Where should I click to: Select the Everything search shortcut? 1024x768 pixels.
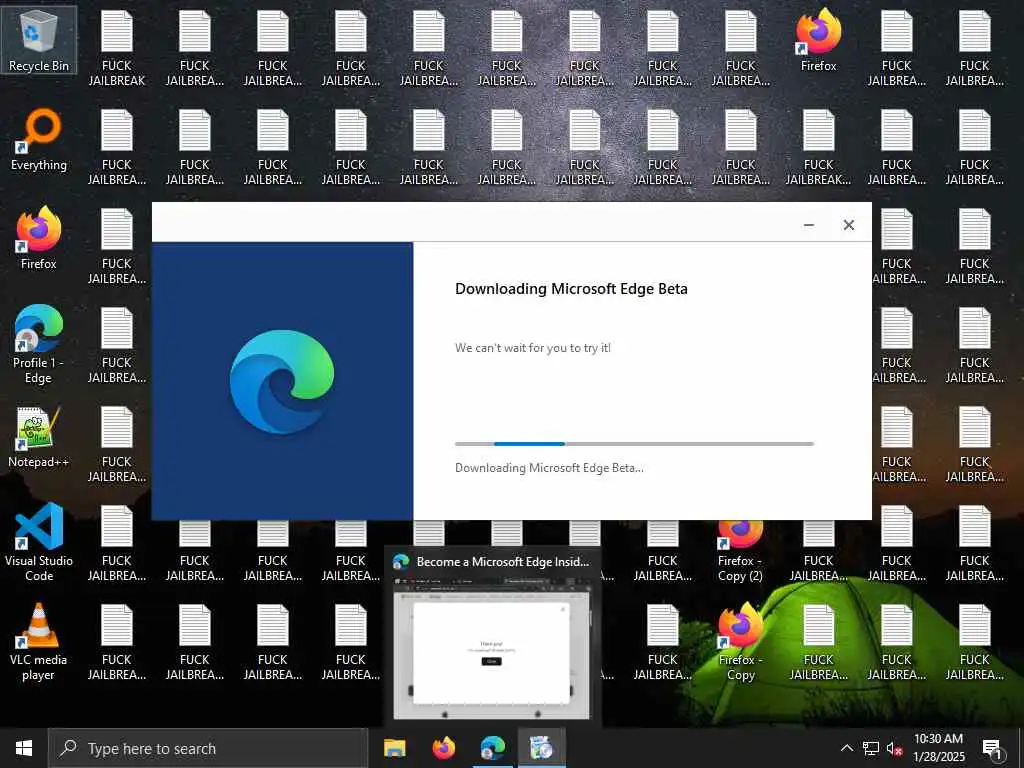(x=39, y=140)
